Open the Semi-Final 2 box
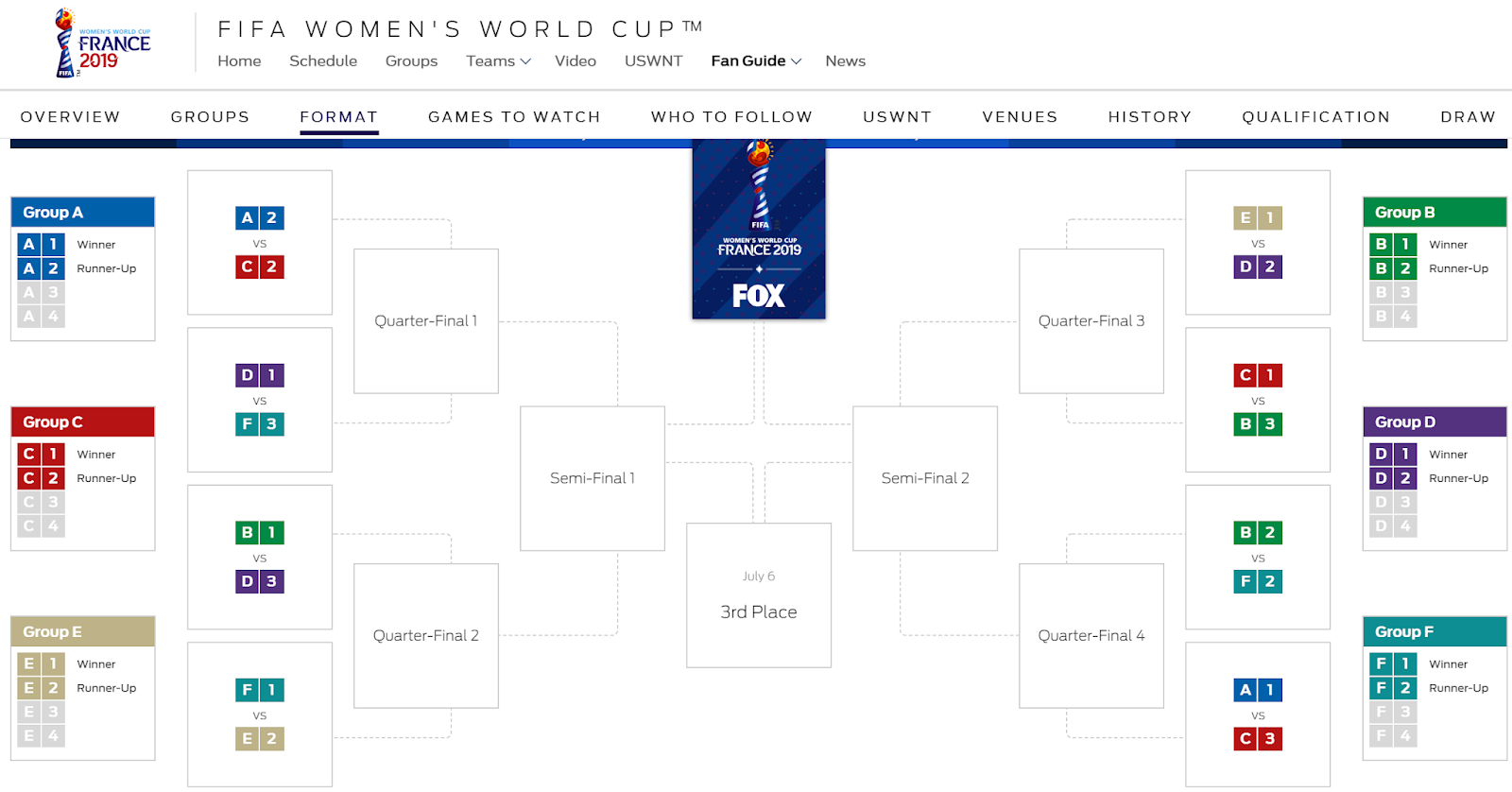The width and height of the screenshot is (1512, 792). click(x=925, y=478)
